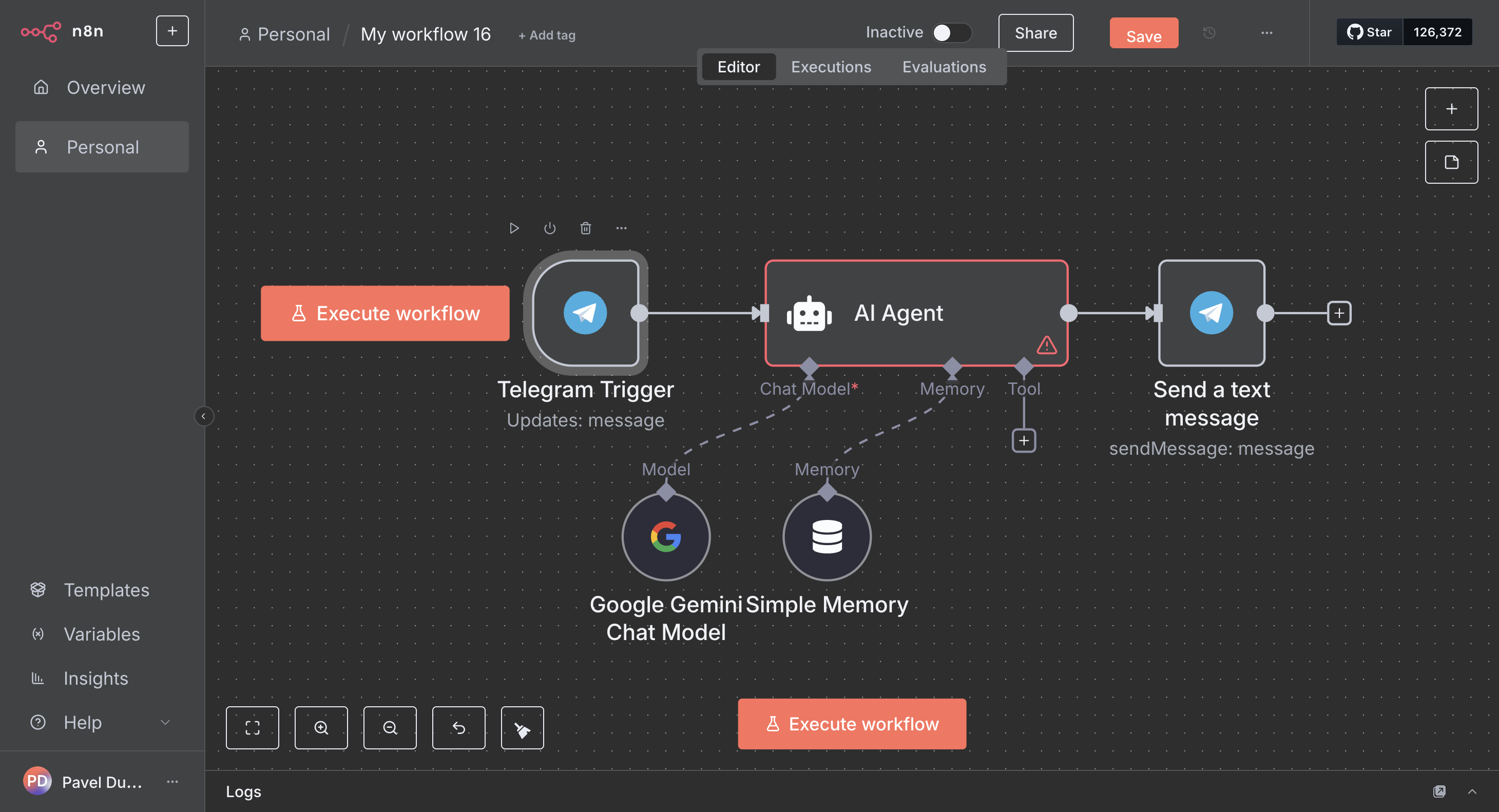Image resolution: width=1499 pixels, height=812 pixels.
Task: Switch to the Executions tab
Action: tap(831, 67)
